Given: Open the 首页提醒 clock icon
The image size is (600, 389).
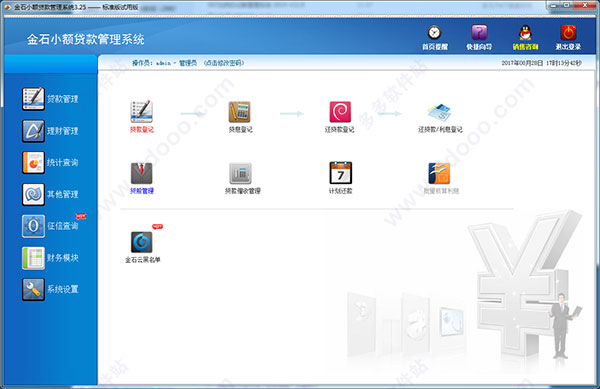Looking at the screenshot, I should (x=435, y=33).
